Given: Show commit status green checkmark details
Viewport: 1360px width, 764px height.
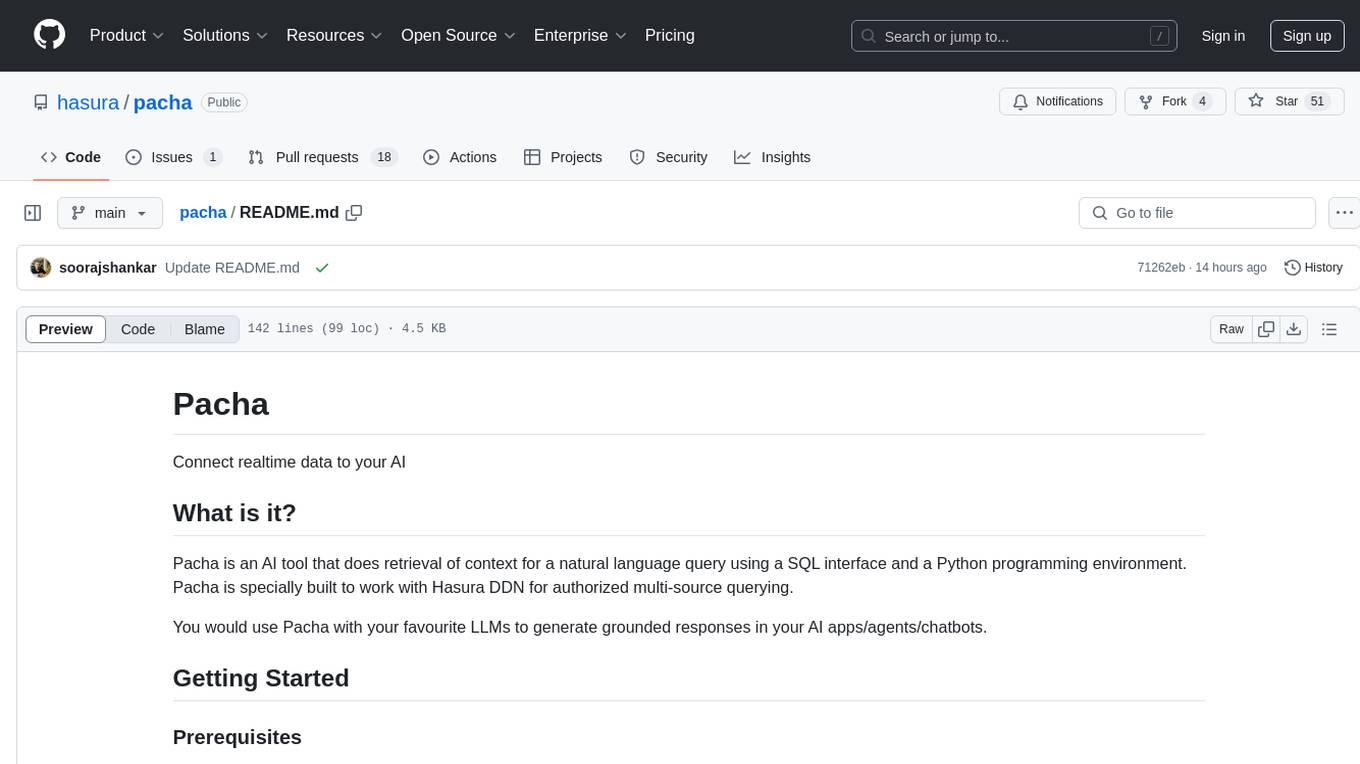Looking at the screenshot, I should [x=322, y=268].
